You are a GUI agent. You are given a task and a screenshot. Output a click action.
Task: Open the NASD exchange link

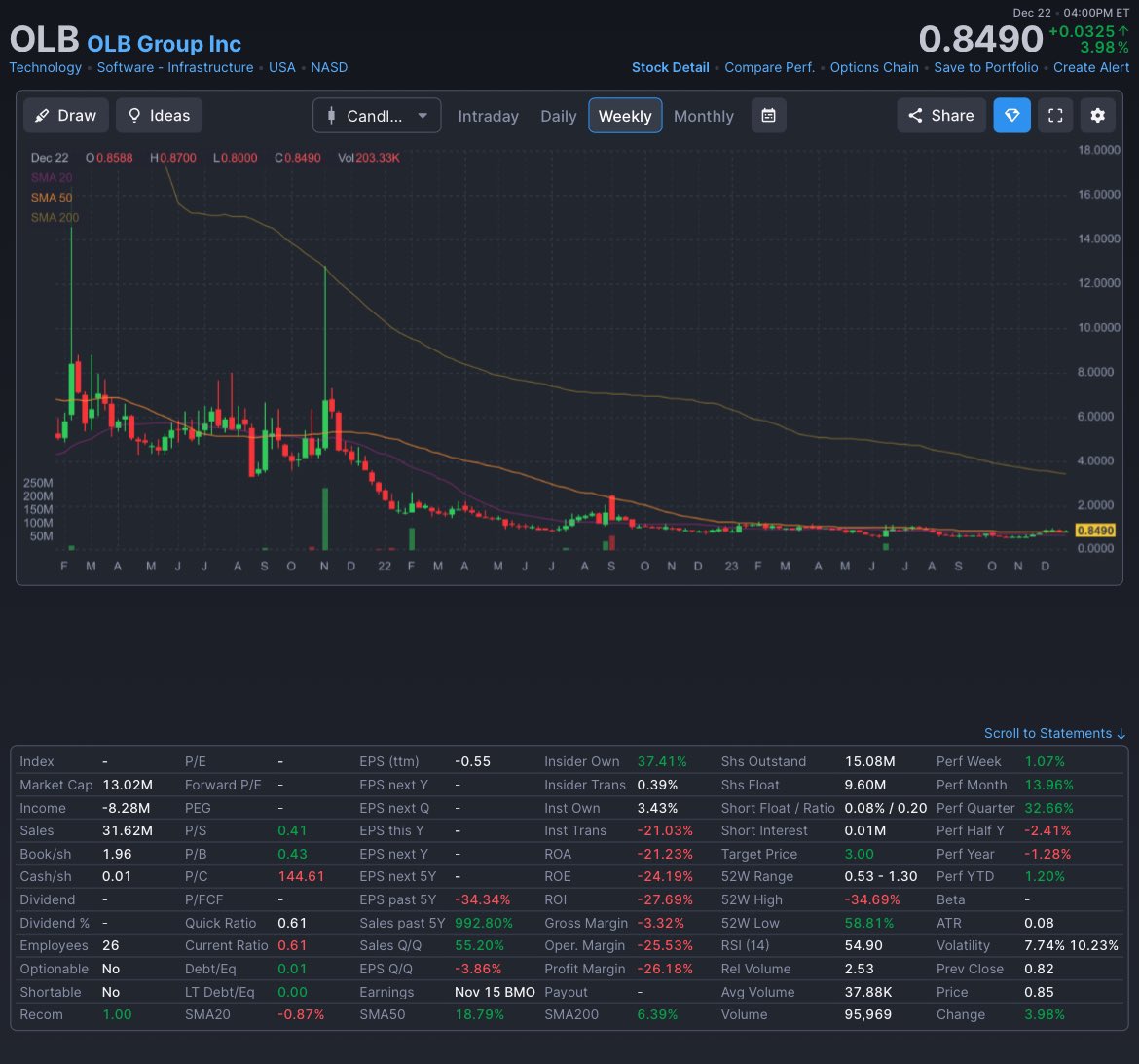click(x=329, y=67)
